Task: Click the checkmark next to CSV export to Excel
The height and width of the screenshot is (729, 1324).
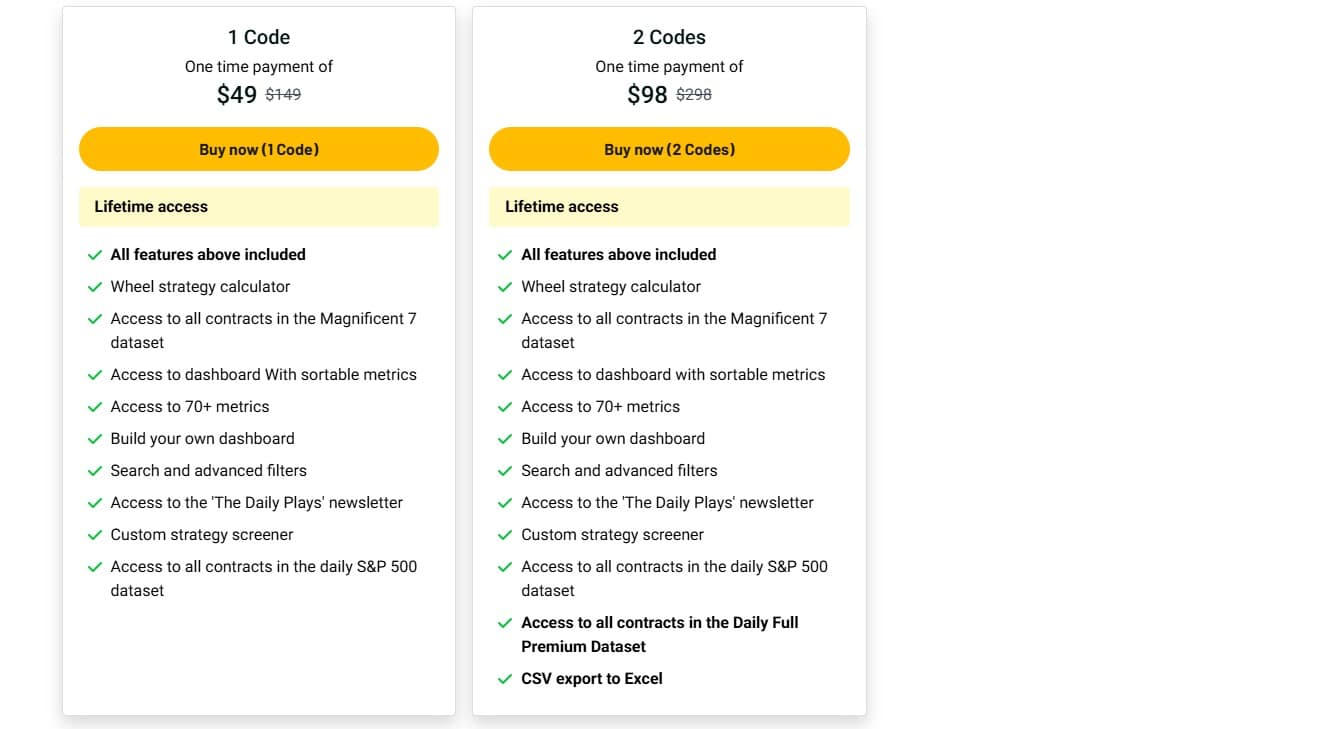Action: point(505,678)
